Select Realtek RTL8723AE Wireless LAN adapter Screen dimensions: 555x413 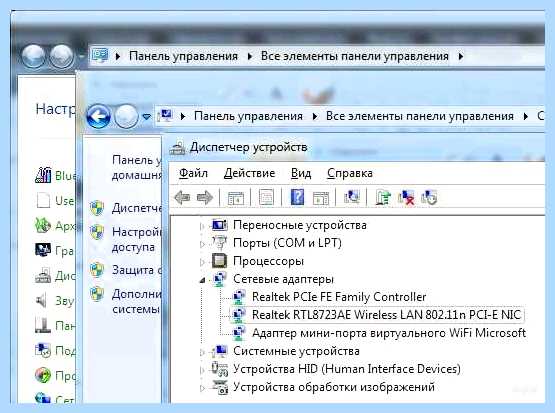[x=386, y=314]
